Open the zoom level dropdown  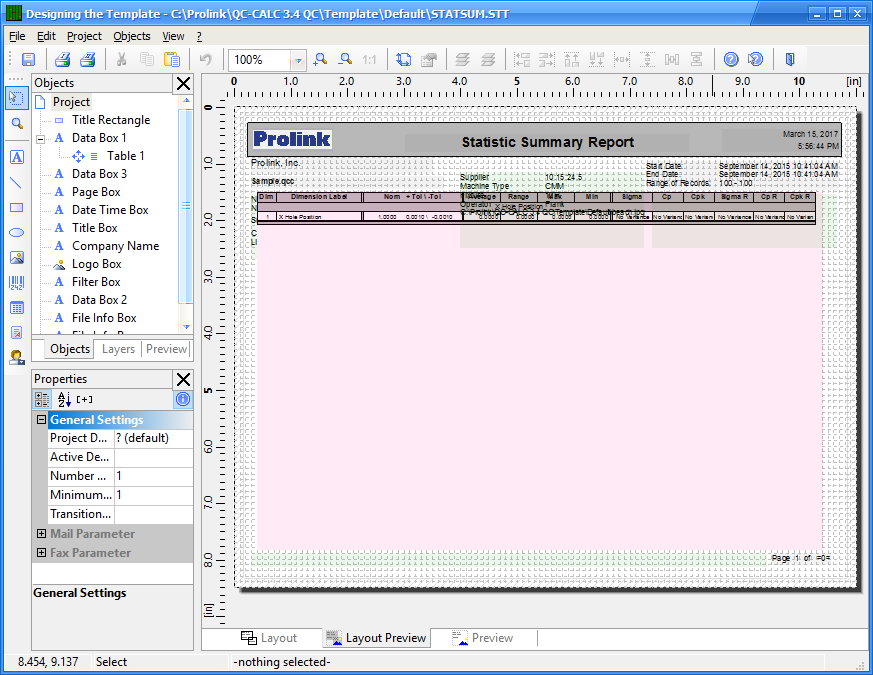tap(298, 60)
